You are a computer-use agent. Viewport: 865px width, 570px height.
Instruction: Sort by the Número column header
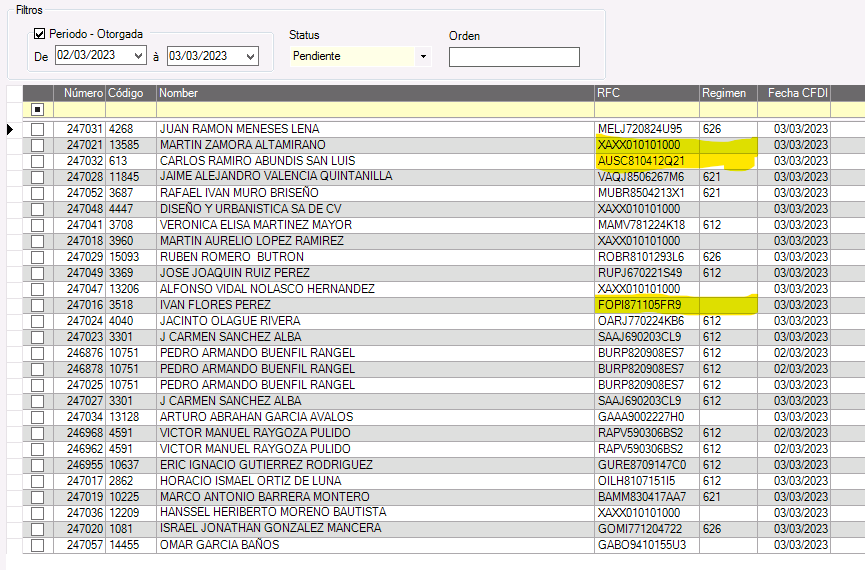(x=83, y=93)
